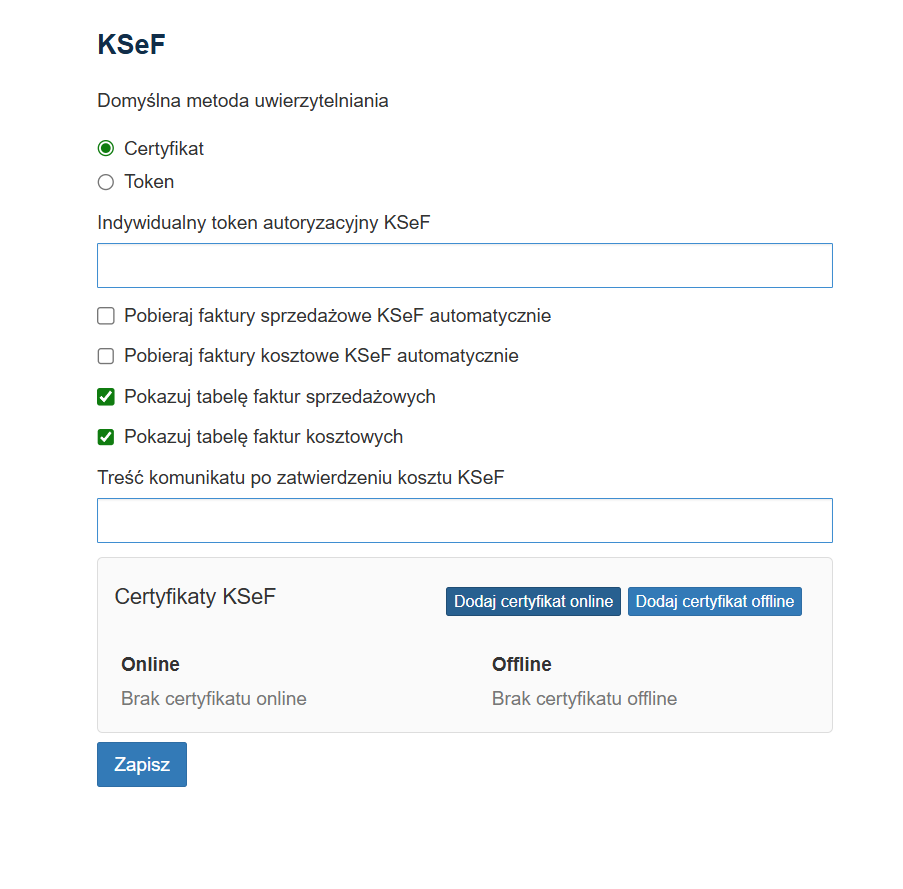Viewport: 903px width, 889px height.
Task: Click the Certyfikaty KSeF panel title
Action: point(195,597)
